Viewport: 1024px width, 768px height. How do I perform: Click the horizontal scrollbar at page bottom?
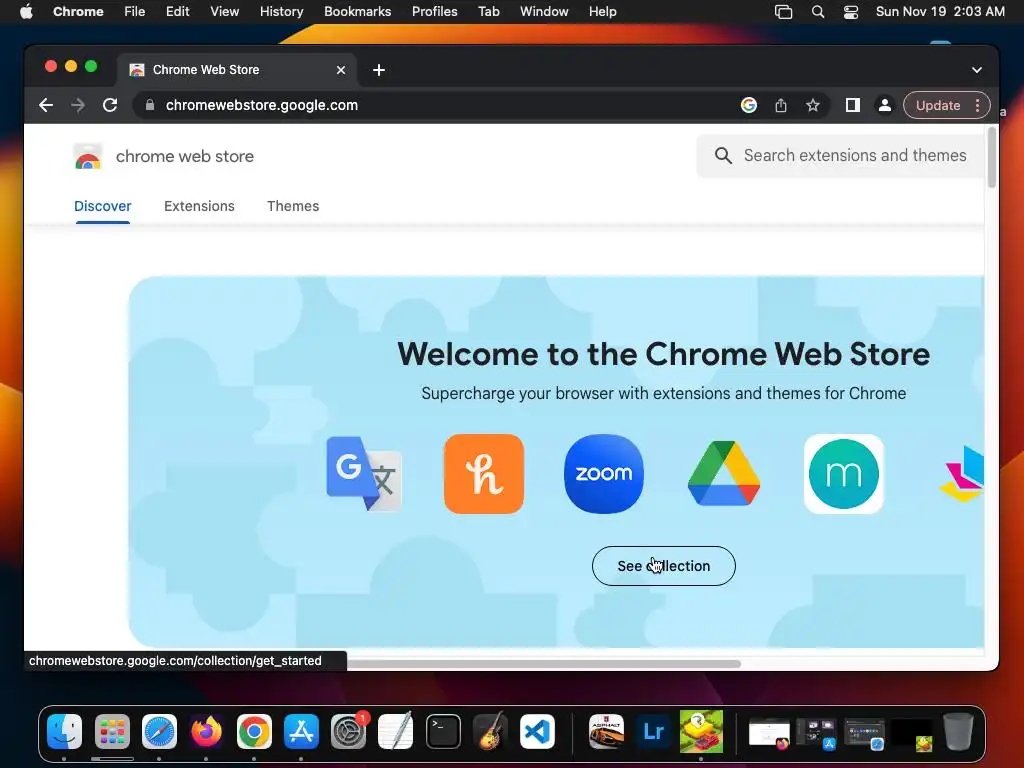543,664
